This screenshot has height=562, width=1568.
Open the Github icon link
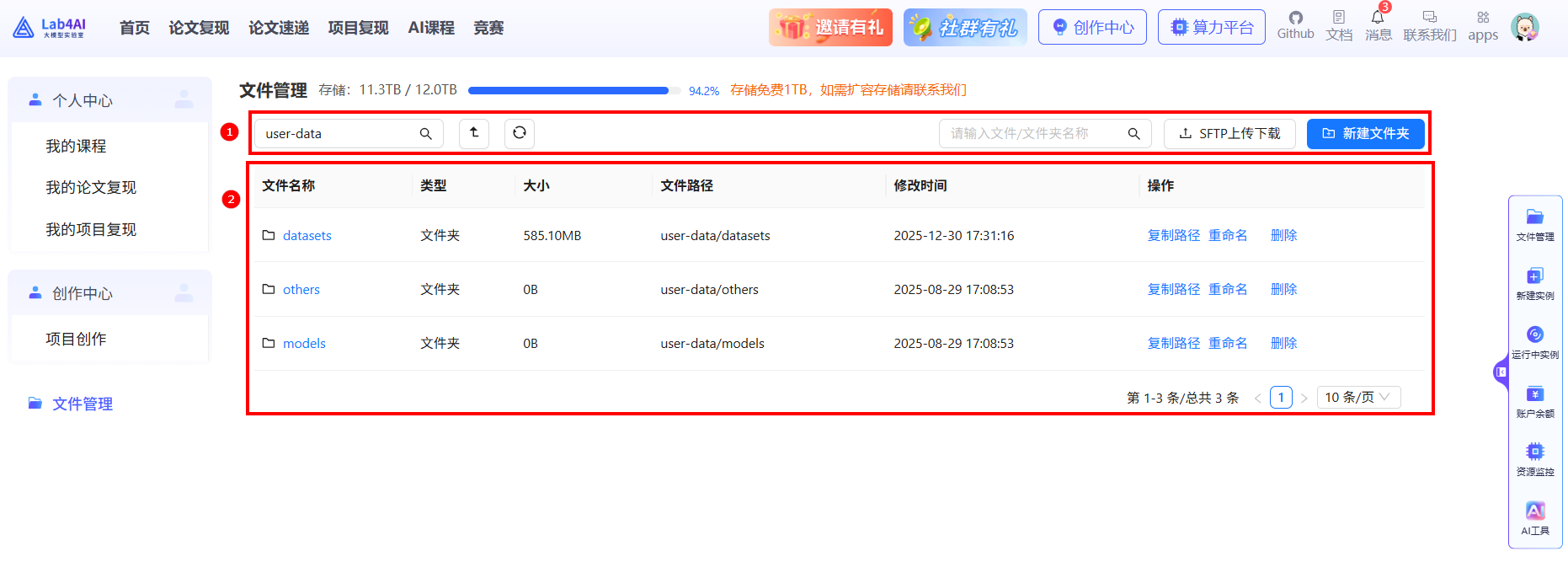pyautogui.click(x=1295, y=19)
